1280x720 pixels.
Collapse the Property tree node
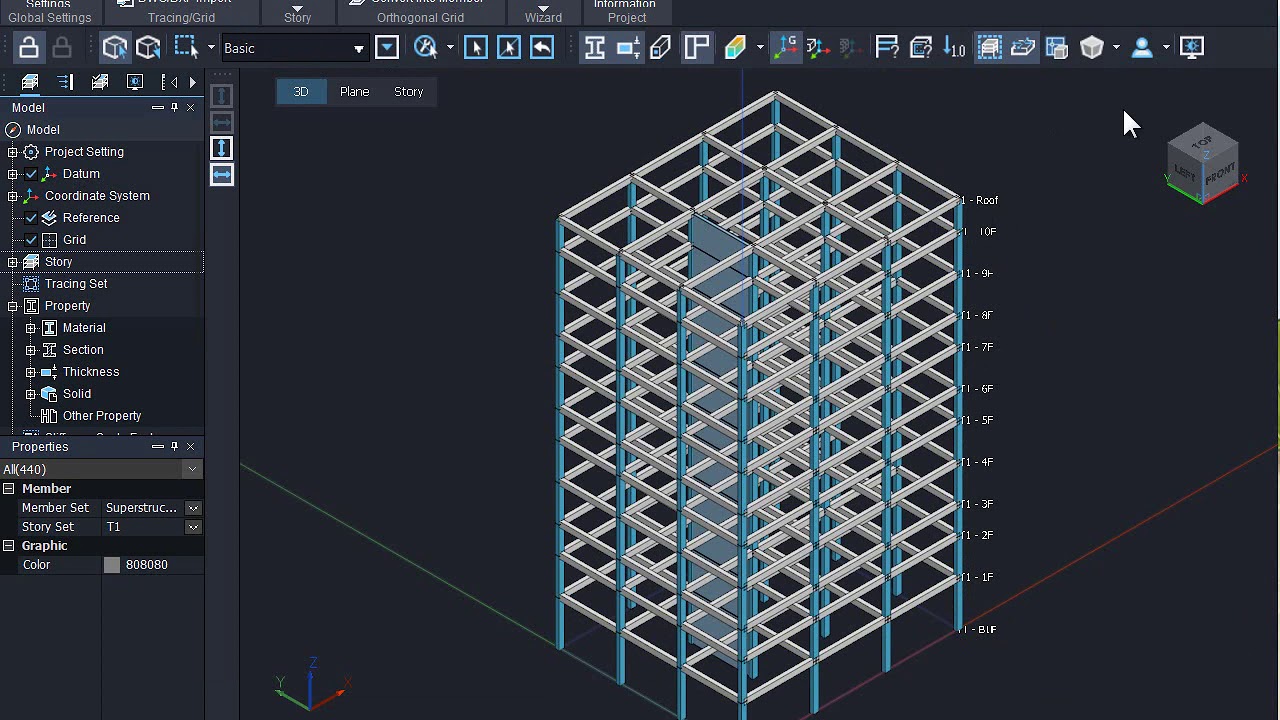(x=13, y=306)
